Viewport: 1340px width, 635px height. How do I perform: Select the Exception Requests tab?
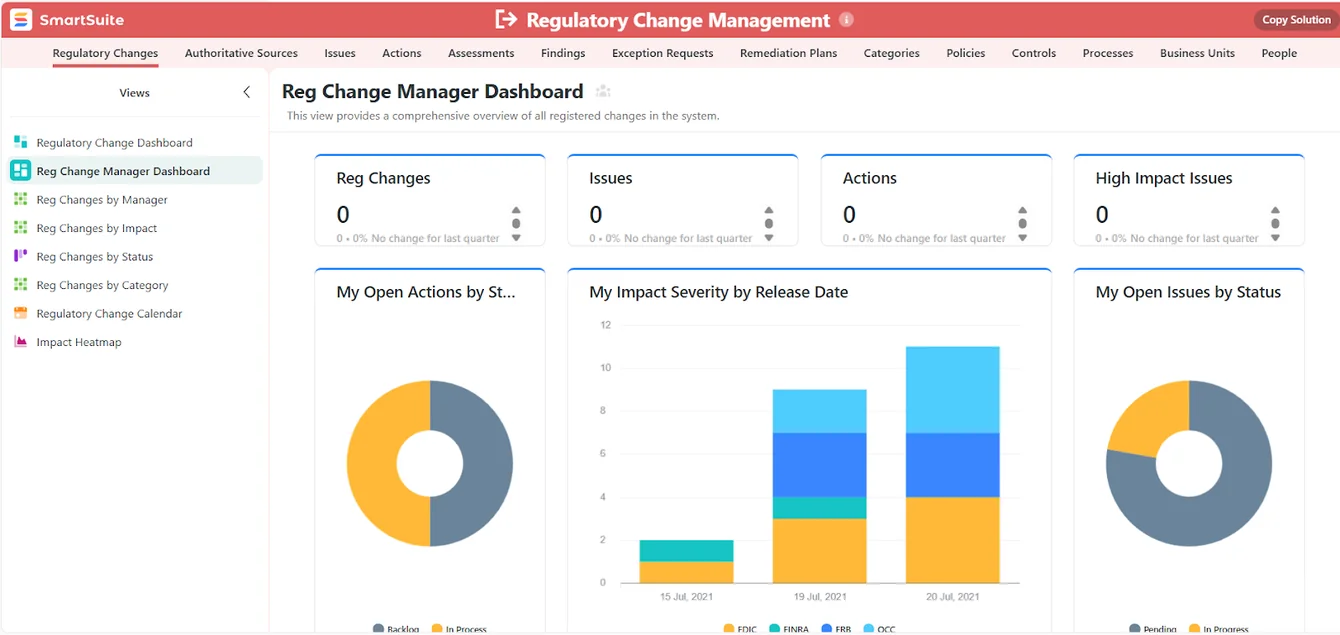tap(663, 53)
